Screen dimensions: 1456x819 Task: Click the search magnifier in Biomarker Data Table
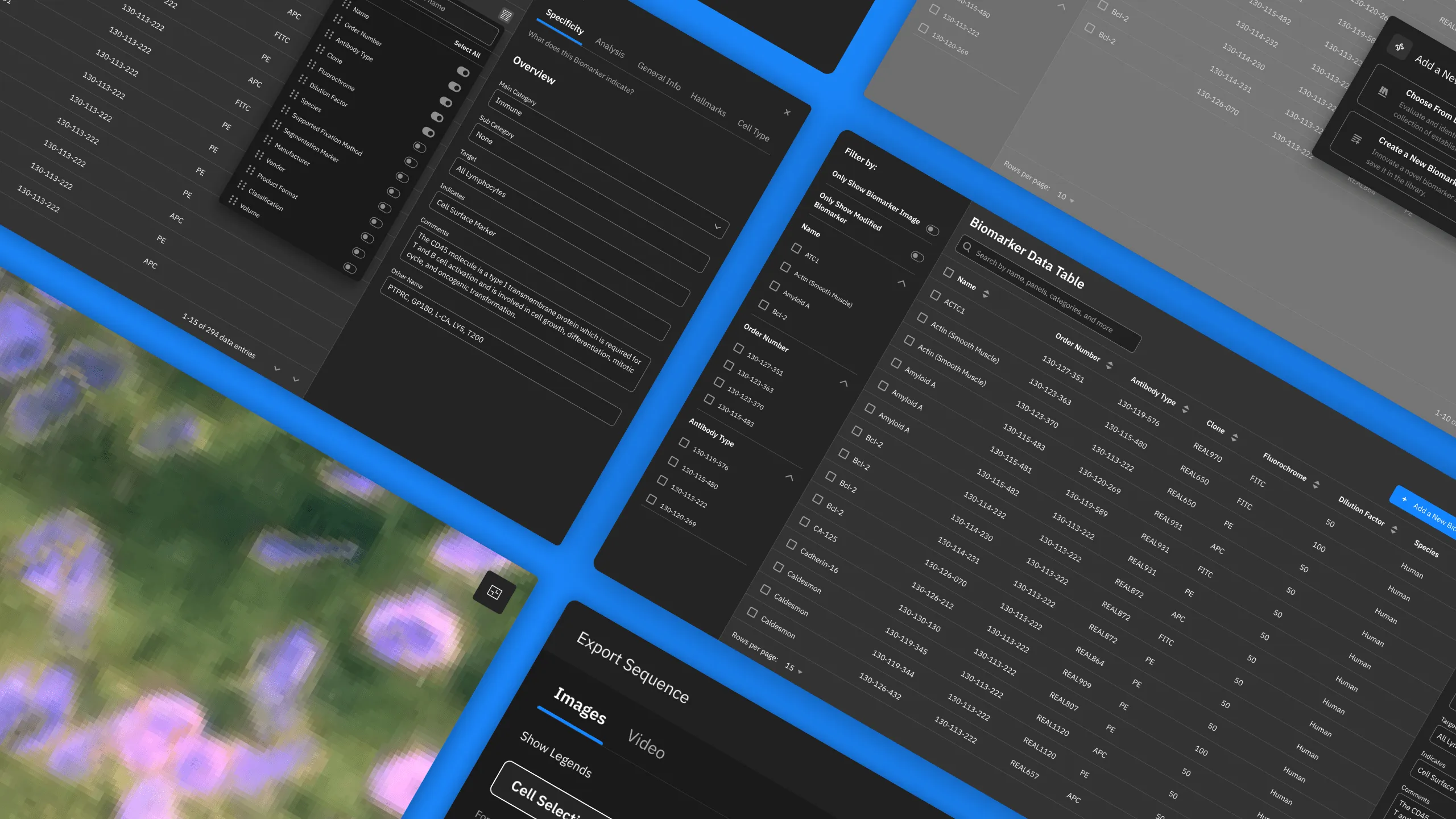click(967, 247)
